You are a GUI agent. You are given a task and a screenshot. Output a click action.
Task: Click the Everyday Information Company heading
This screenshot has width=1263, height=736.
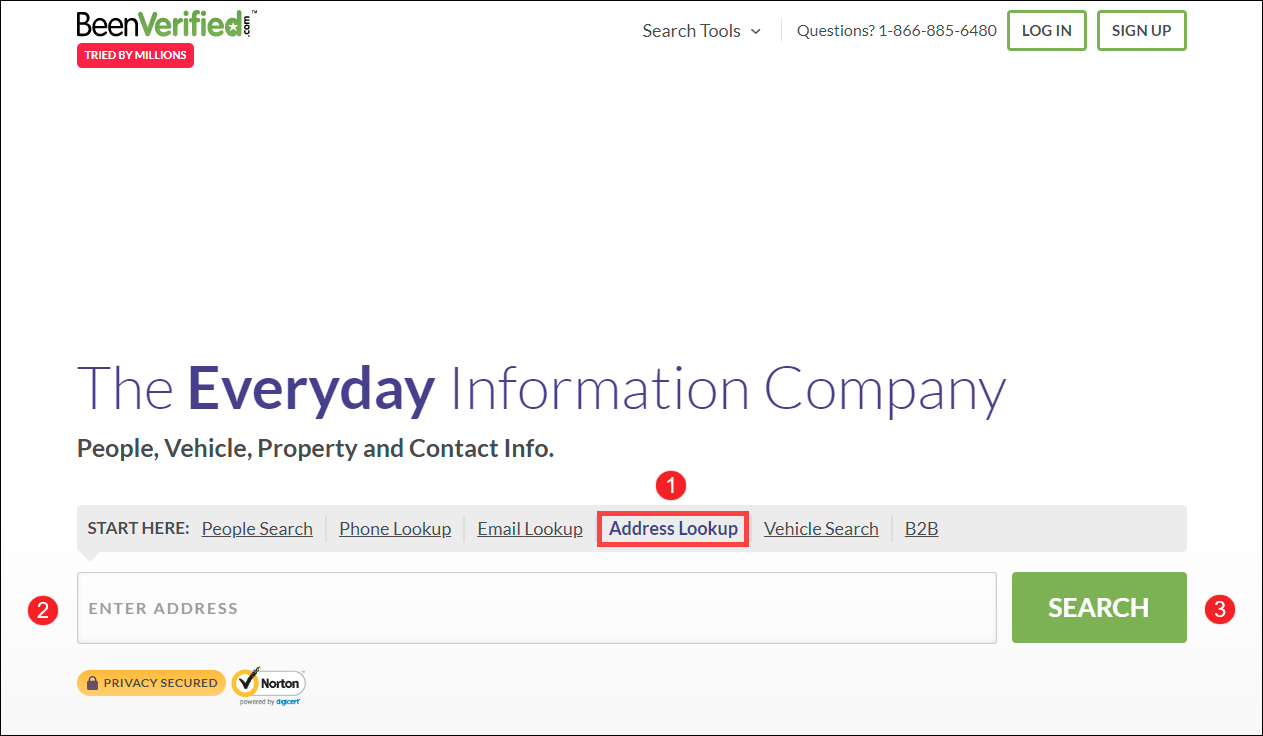[541, 390]
